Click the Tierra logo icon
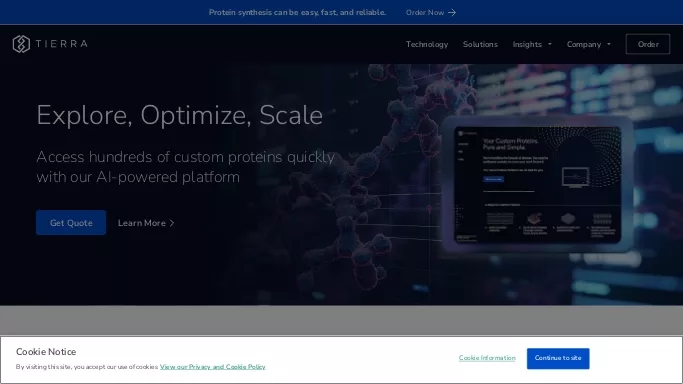The width and height of the screenshot is (683, 384). click(21, 44)
